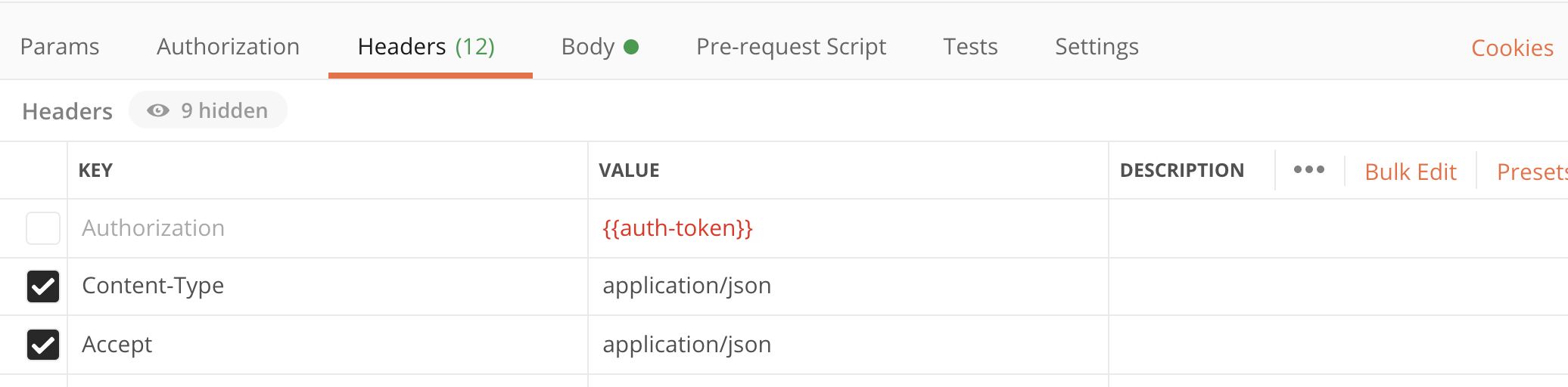Uncheck the Content-Type header checkbox
The height and width of the screenshot is (387, 1568).
click(43, 286)
